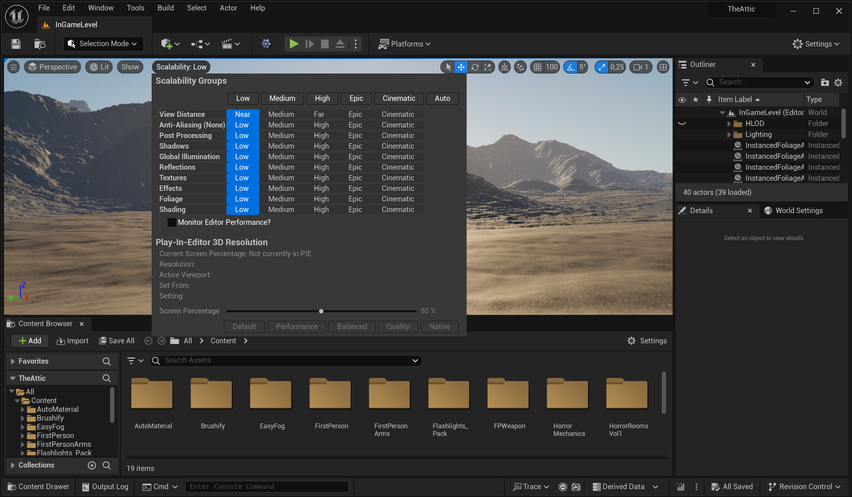Toggle surface snapping icon
Screen dimensions: 852x497
coord(521,67)
